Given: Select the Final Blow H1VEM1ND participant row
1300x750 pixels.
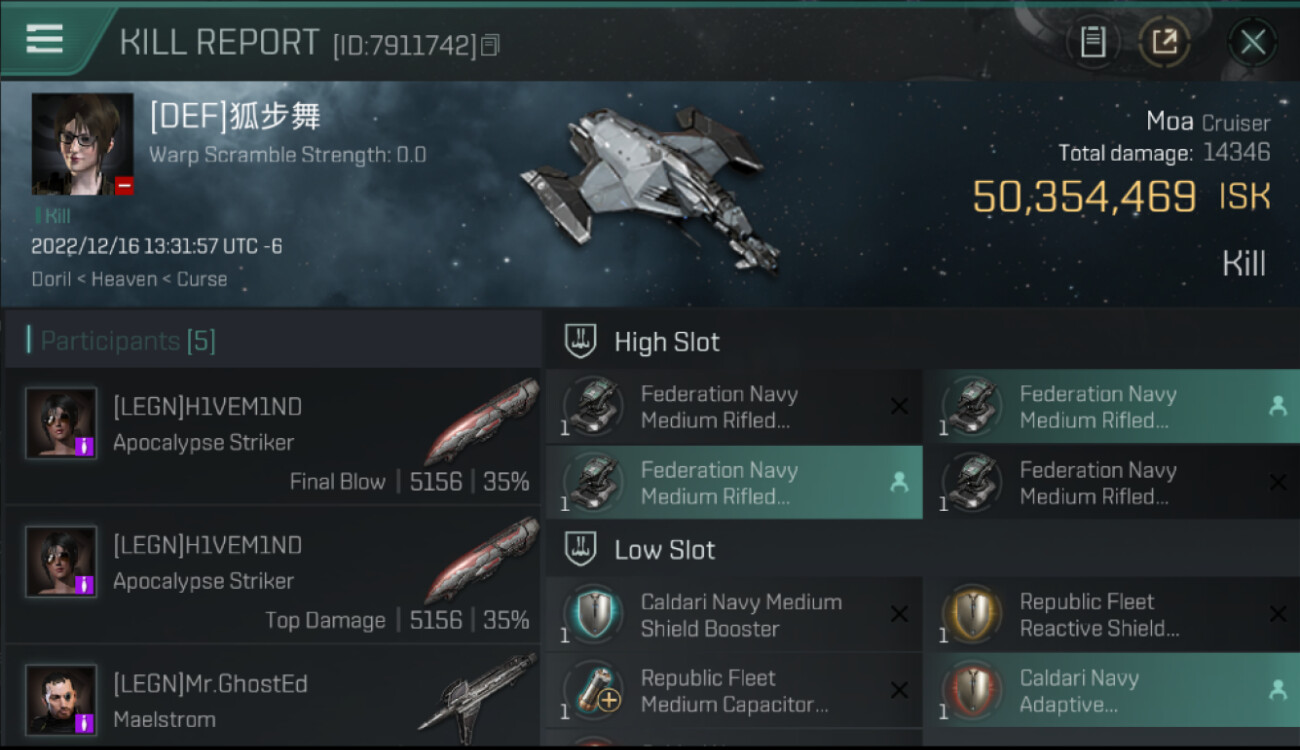Looking at the screenshot, I should pos(272,437).
